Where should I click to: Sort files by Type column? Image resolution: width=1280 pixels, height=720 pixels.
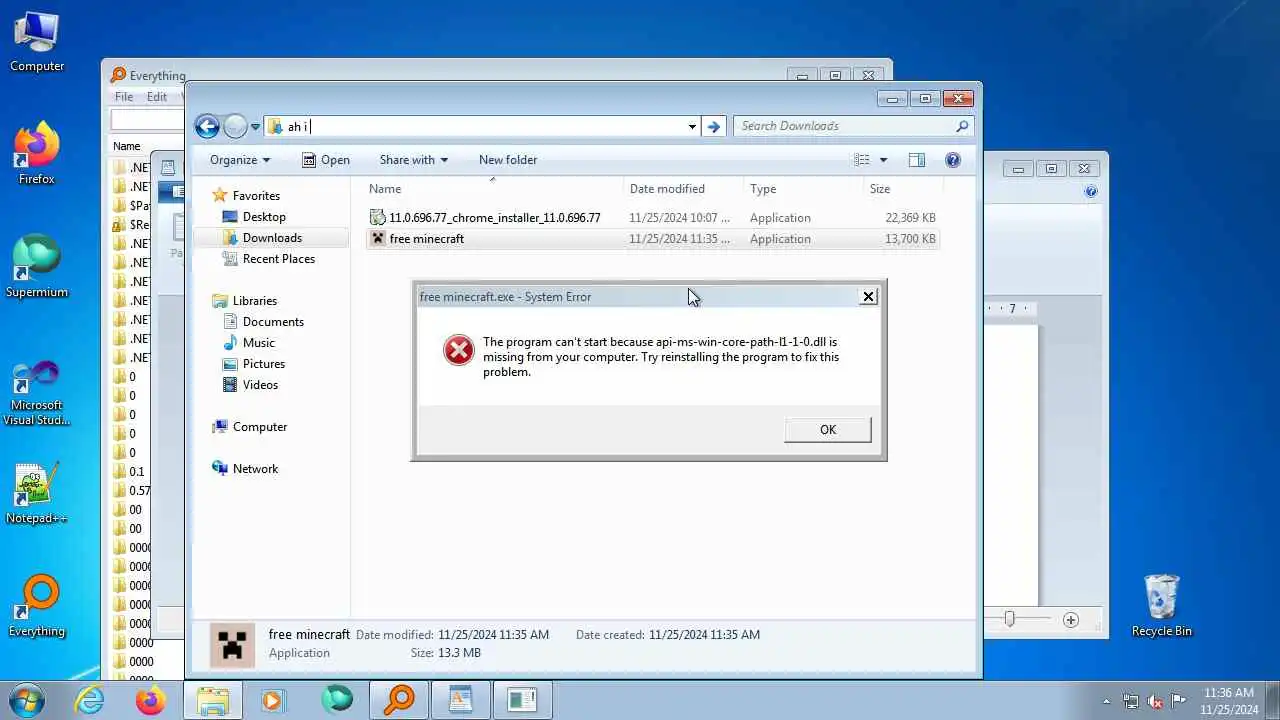(x=803, y=189)
